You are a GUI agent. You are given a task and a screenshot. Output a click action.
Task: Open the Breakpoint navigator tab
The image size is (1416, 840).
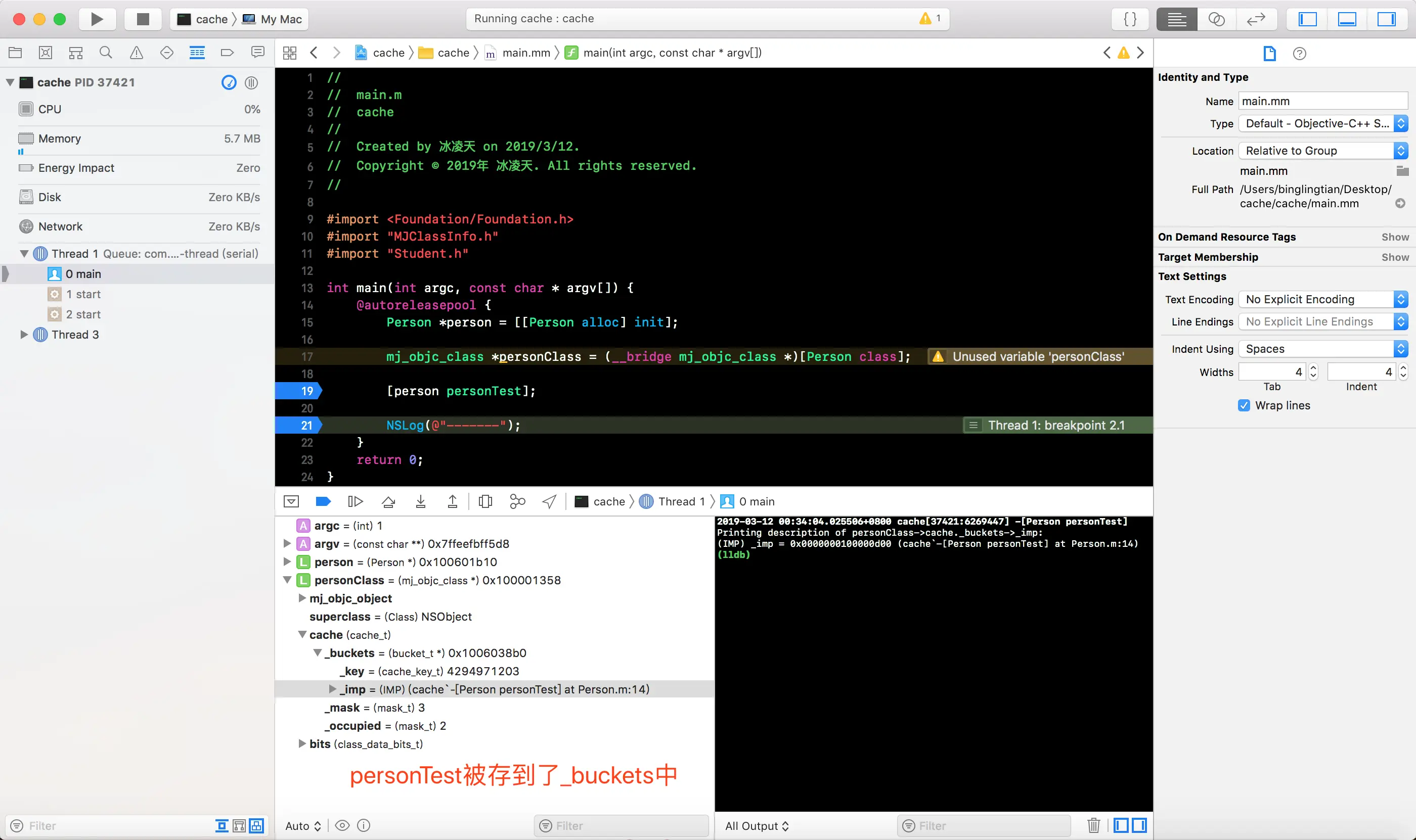[227, 53]
